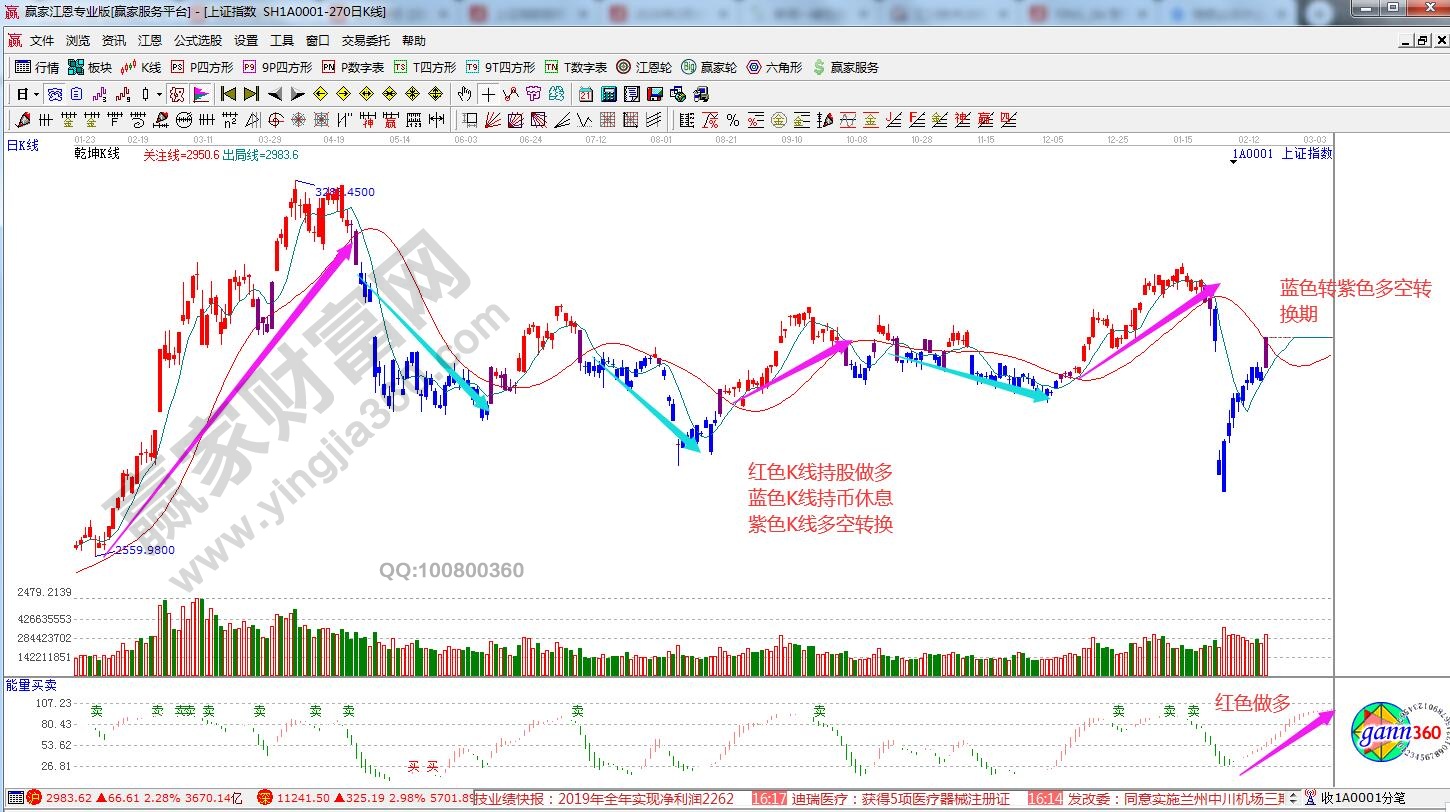Open the 交易委托 menu
The image size is (1450, 812).
[366, 41]
